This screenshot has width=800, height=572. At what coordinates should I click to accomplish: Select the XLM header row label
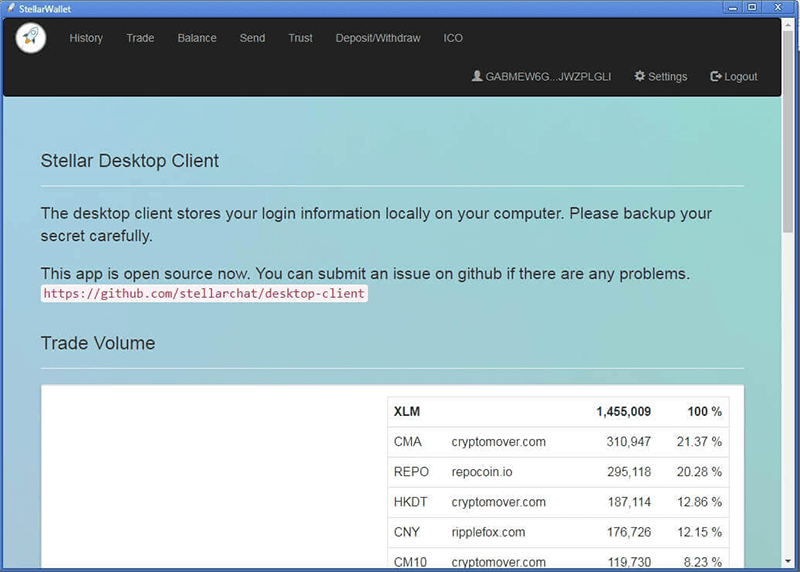click(407, 412)
